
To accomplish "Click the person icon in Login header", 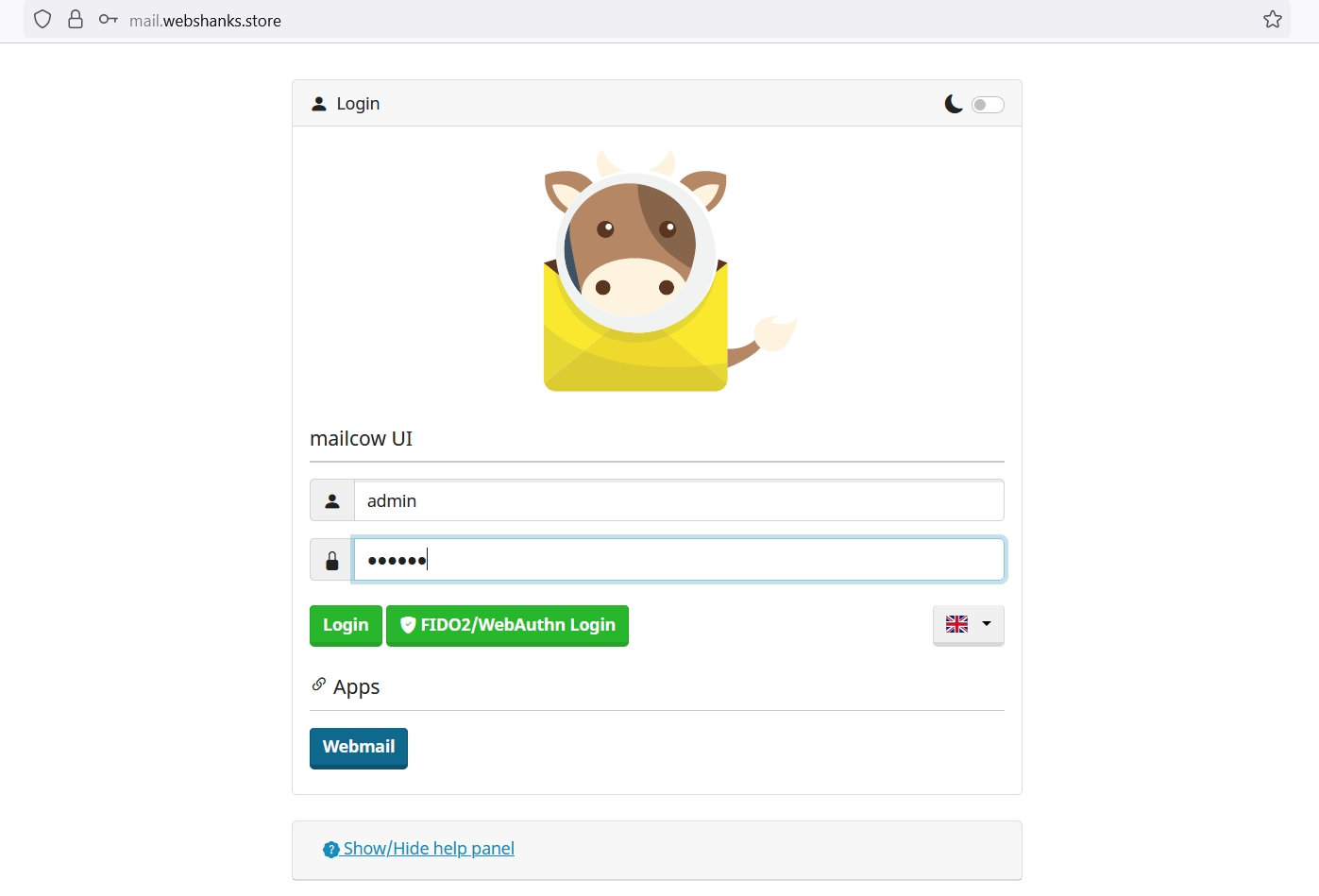I will (x=319, y=104).
